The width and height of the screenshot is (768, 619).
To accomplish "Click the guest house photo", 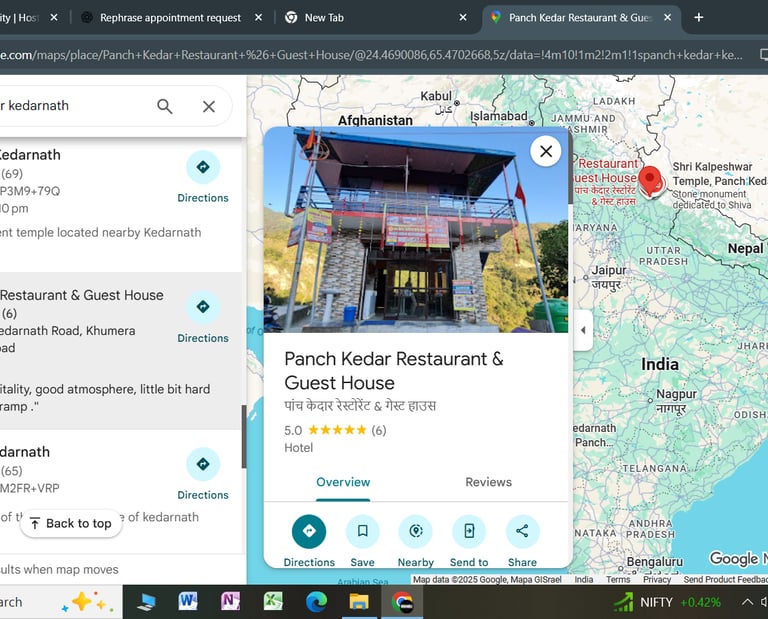I will coord(416,230).
